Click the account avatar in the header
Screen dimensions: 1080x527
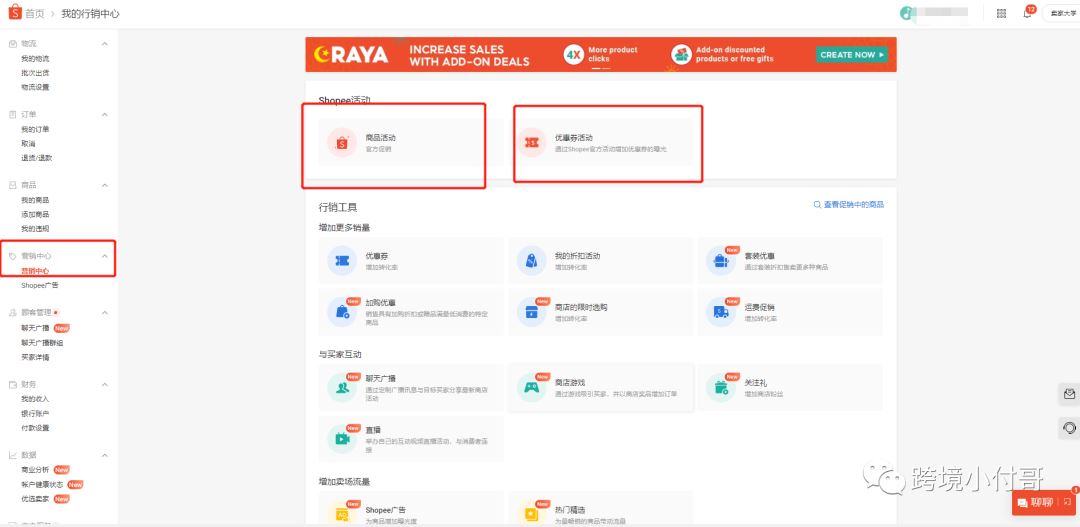click(x=906, y=13)
